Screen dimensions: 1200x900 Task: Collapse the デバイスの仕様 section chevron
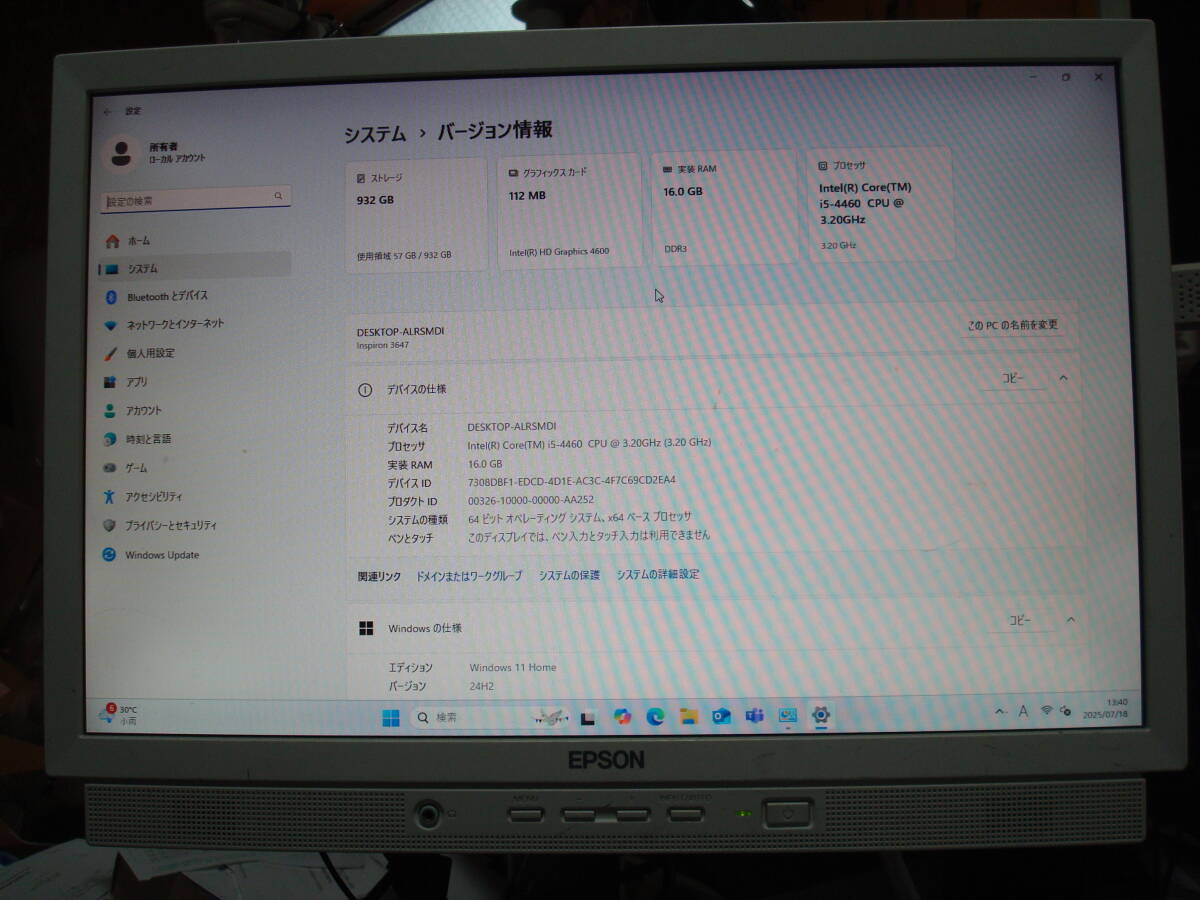point(1063,378)
